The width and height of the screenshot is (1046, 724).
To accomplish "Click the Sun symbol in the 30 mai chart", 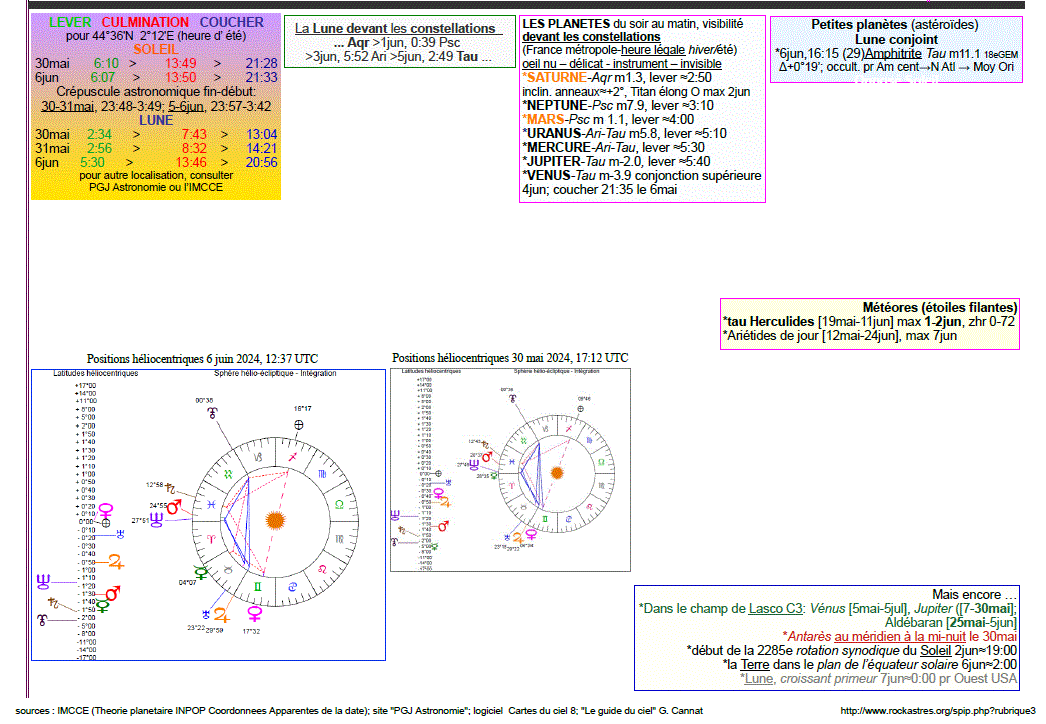I will pyautogui.click(x=556, y=472).
